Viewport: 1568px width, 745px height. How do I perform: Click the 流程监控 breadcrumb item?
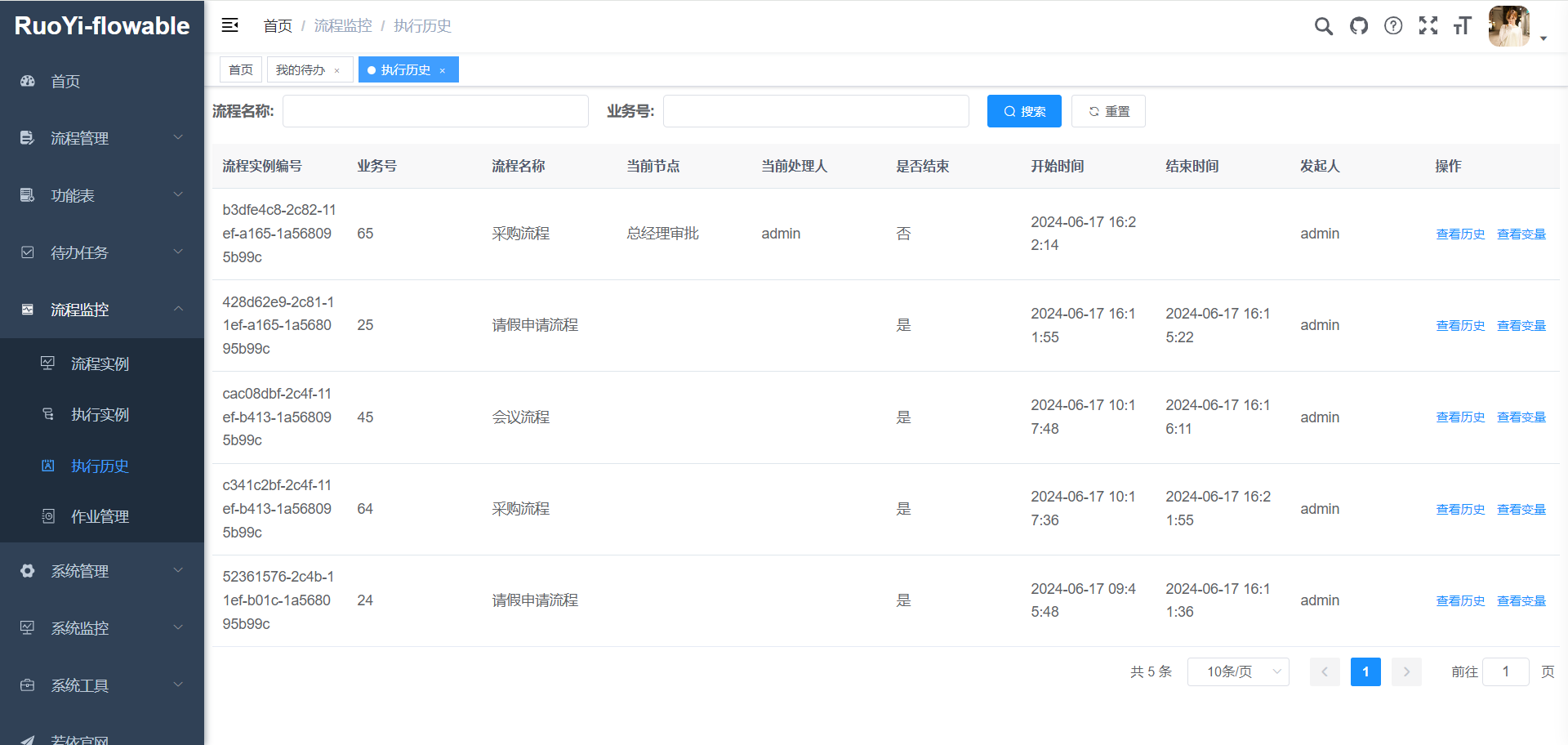tap(343, 25)
